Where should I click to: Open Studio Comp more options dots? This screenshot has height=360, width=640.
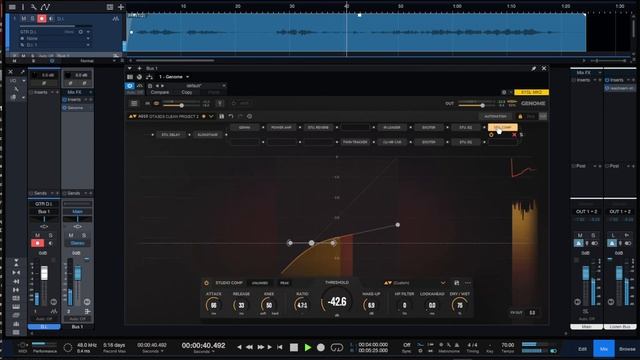click(x=468, y=283)
